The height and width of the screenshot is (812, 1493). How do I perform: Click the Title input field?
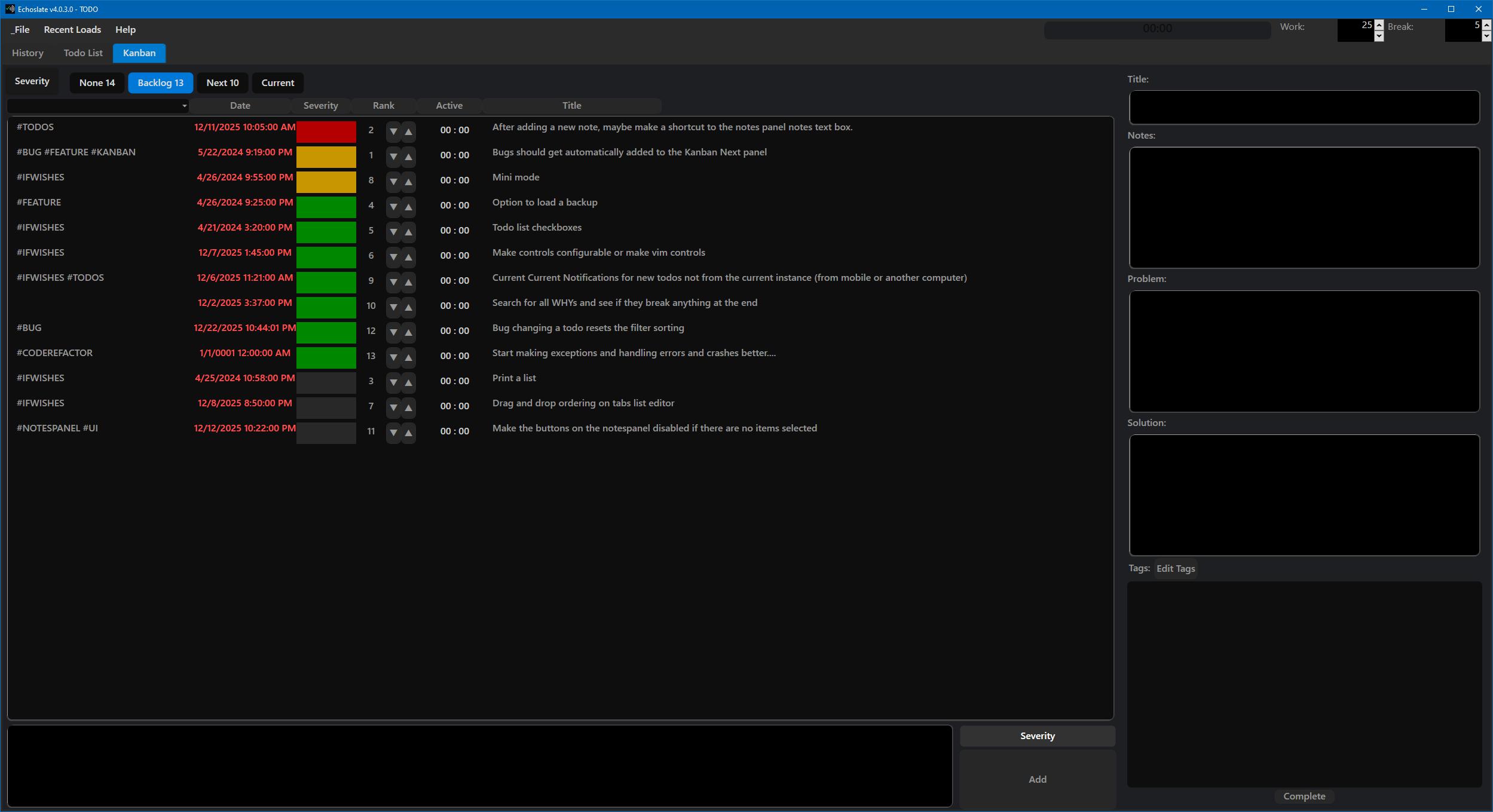pyautogui.click(x=1304, y=108)
